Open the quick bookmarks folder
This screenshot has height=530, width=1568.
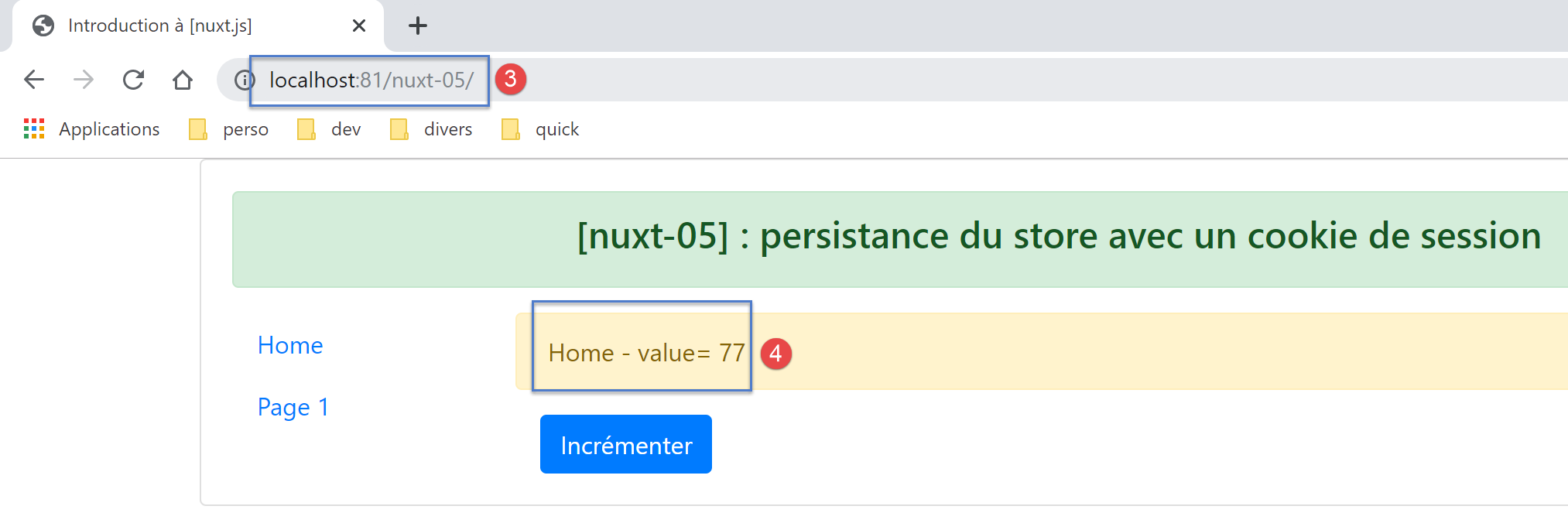point(541,129)
